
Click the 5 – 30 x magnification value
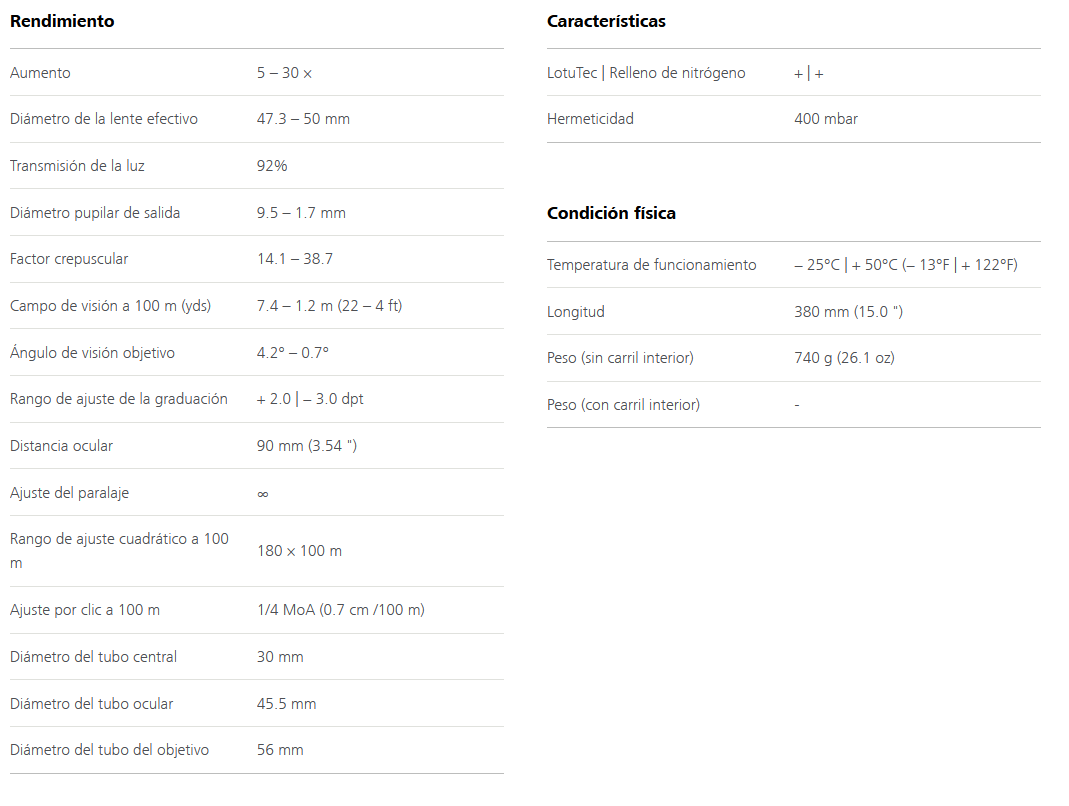284,73
